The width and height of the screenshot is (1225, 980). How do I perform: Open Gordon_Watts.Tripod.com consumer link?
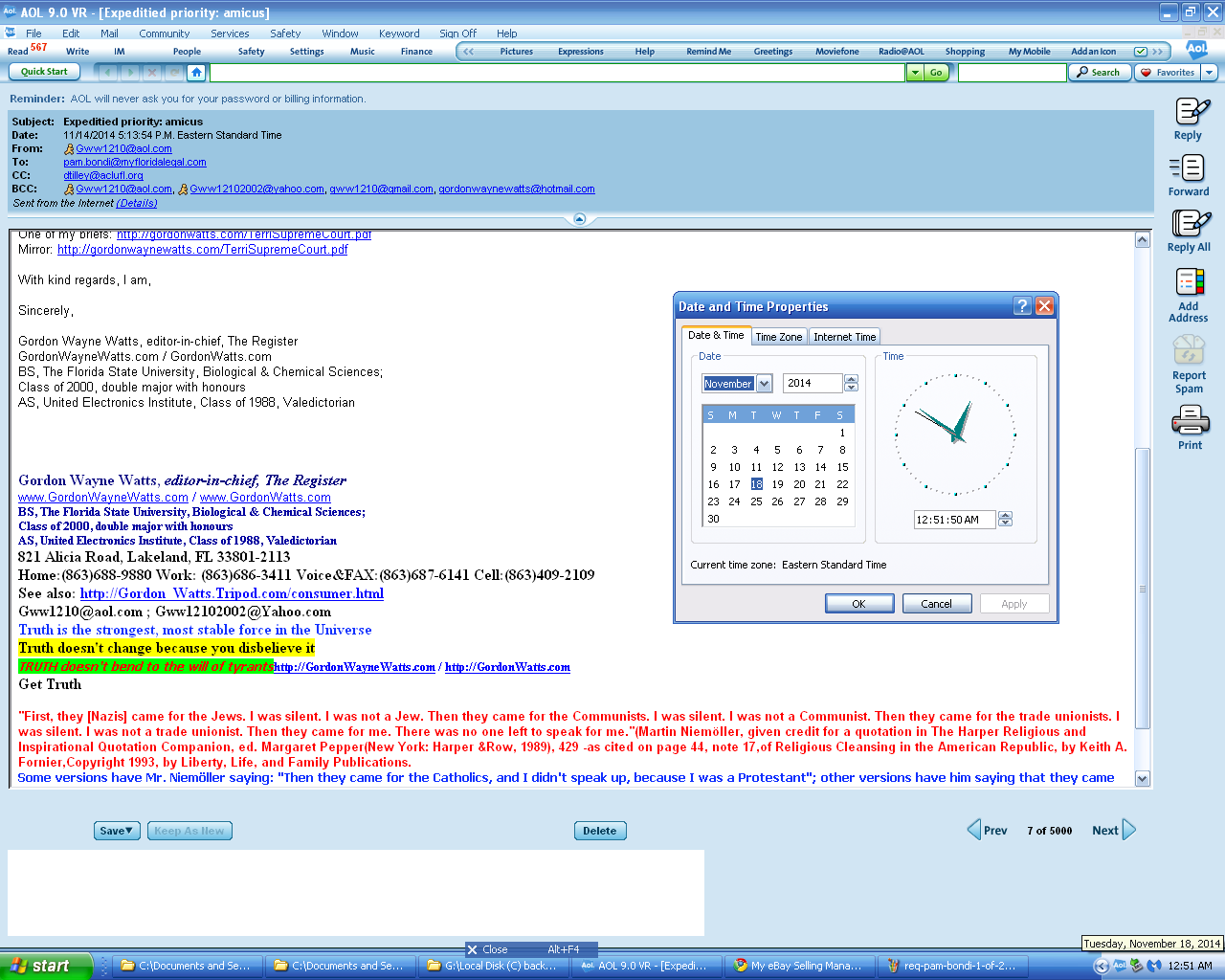[x=232, y=593]
